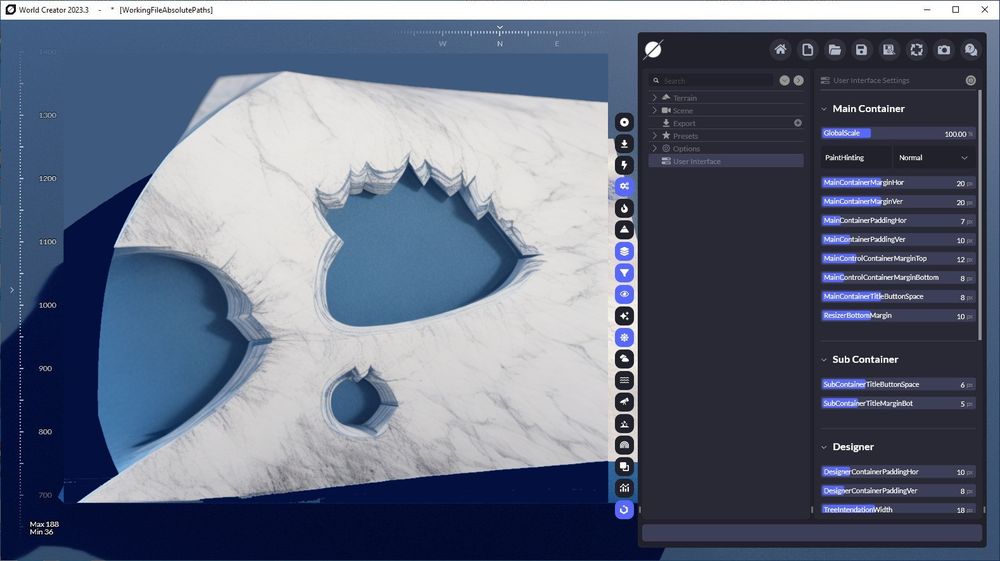Open the help chat bubble icon
Viewport: 1000px width, 561px height.
pyautogui.click(x=971, y=50)
